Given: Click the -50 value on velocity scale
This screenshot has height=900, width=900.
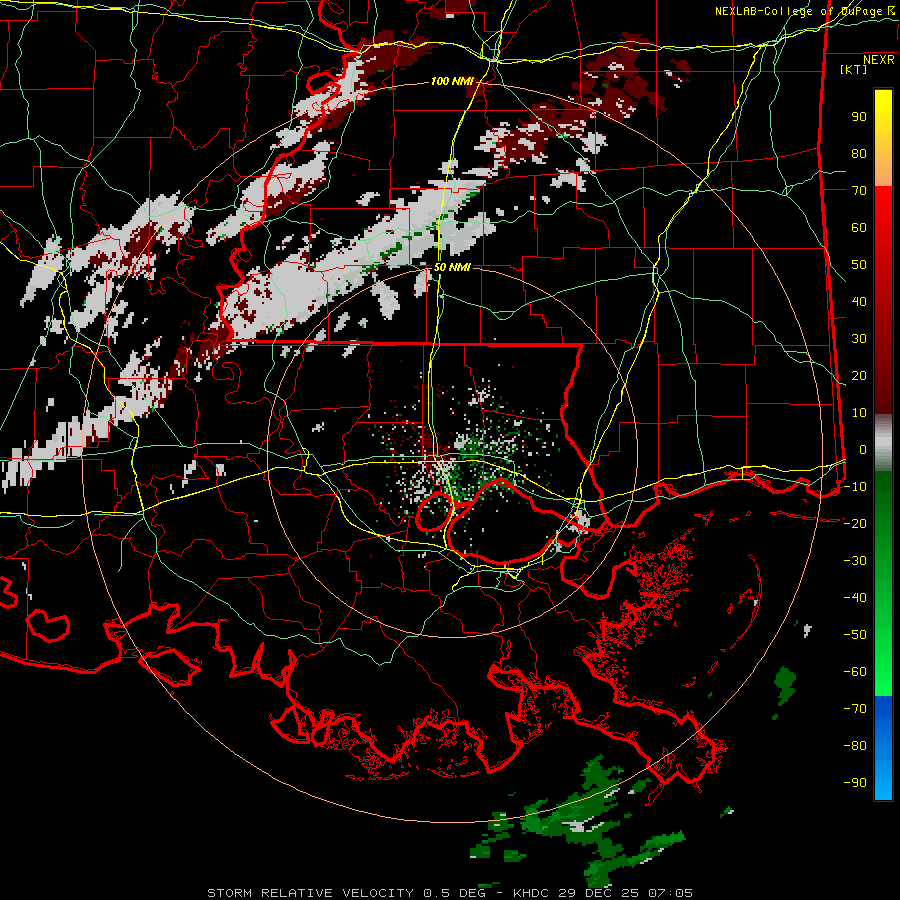Looking at the screenshot, I should (855, 635).
